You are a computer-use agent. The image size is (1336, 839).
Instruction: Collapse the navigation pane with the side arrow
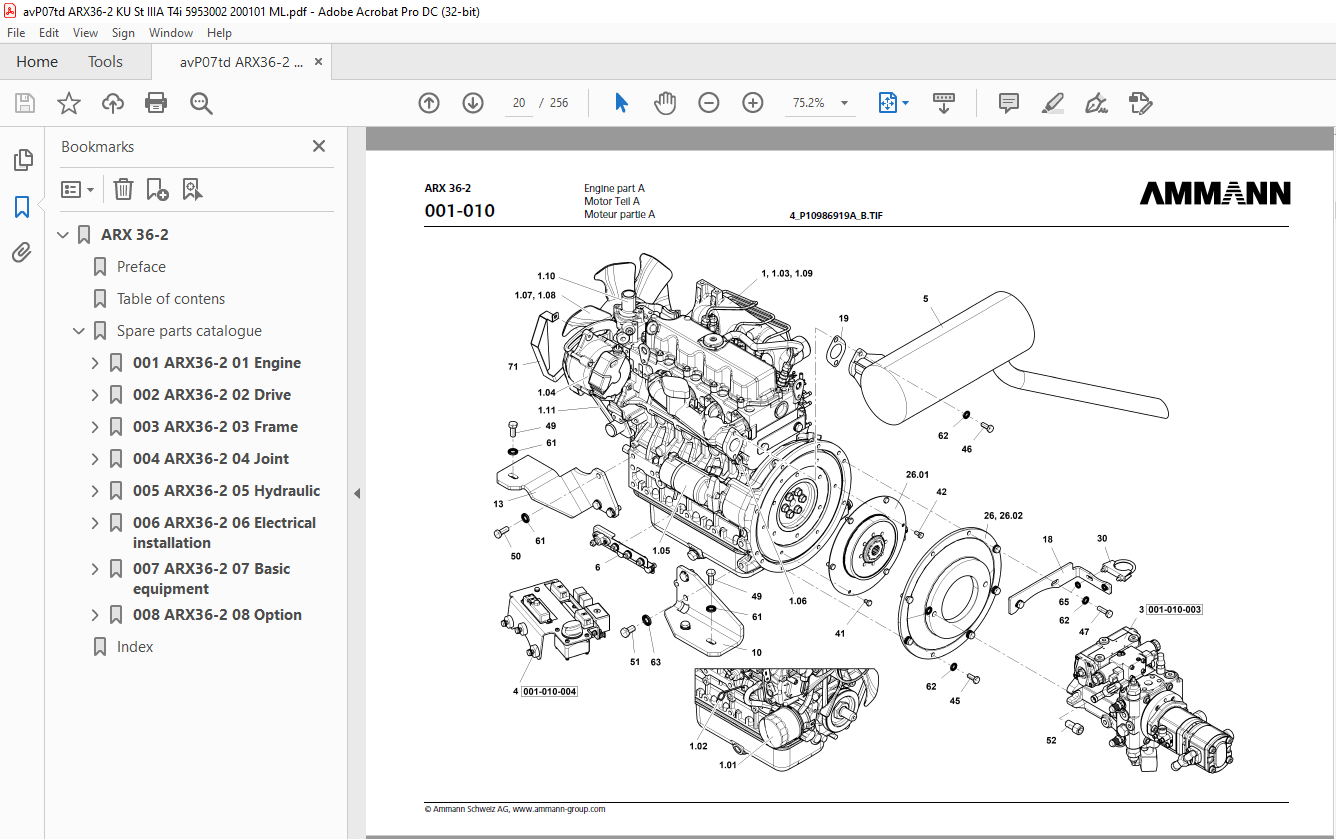point(357,493)
